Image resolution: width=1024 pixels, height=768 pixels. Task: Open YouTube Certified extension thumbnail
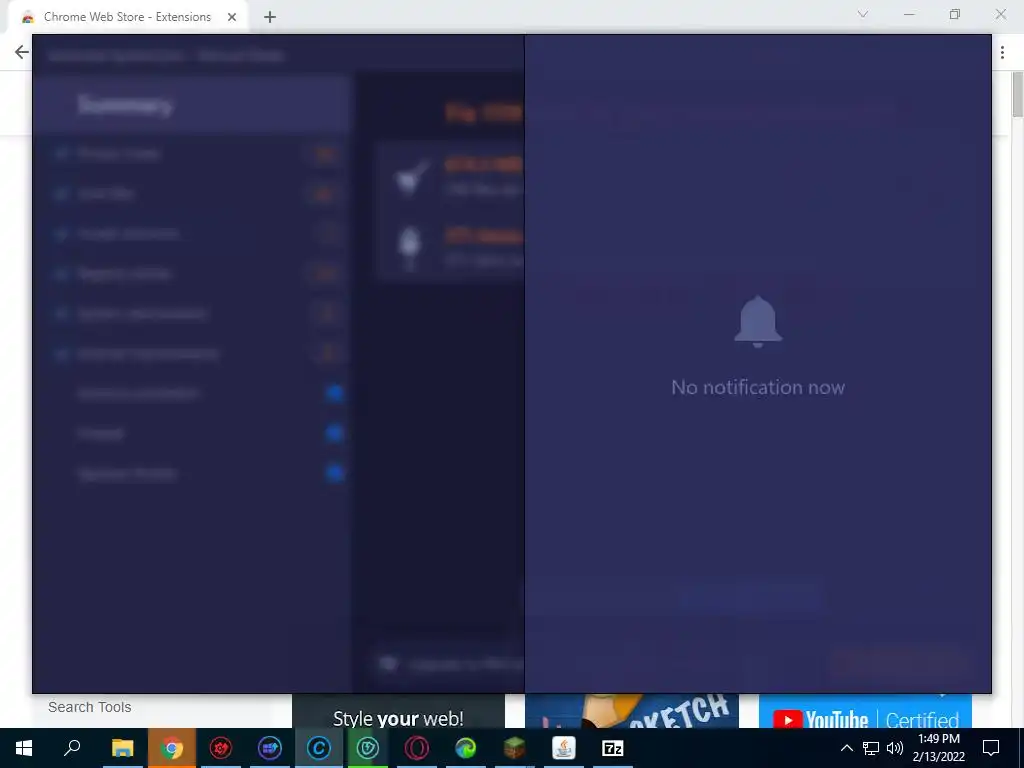tap(865, 711)
